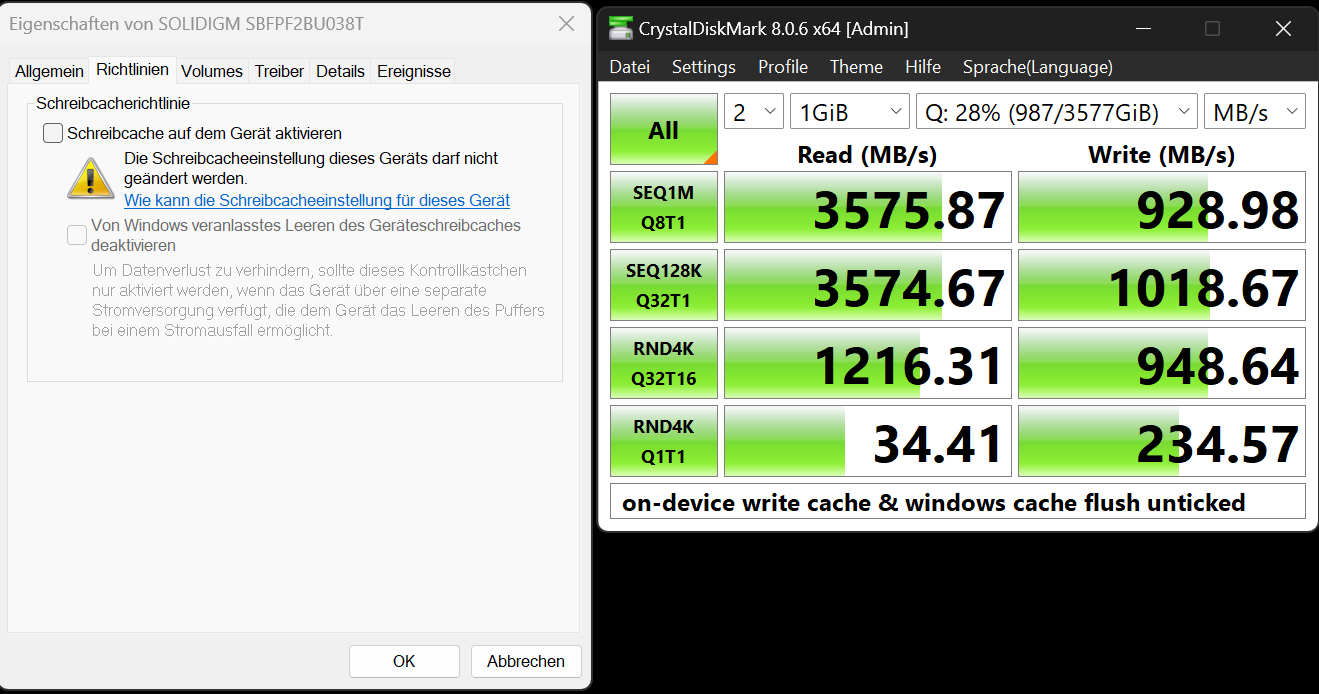Expand the 1GiB test size dropdown

[x=850, y=112]
